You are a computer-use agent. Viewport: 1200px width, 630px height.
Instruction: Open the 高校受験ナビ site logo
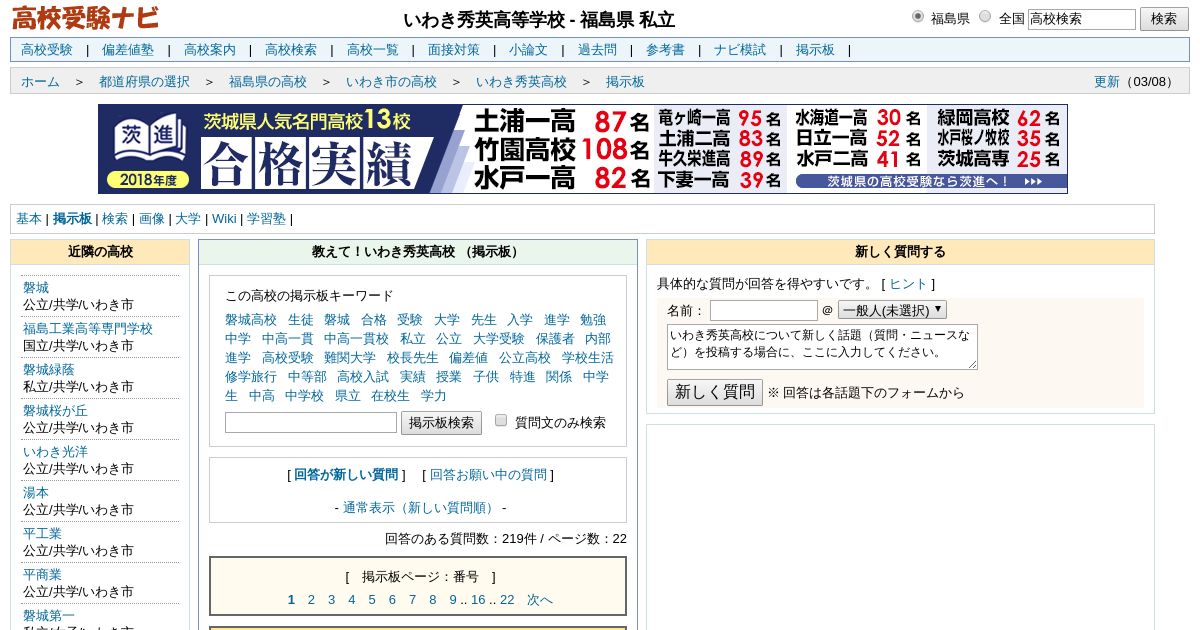(x=85, y=18)
